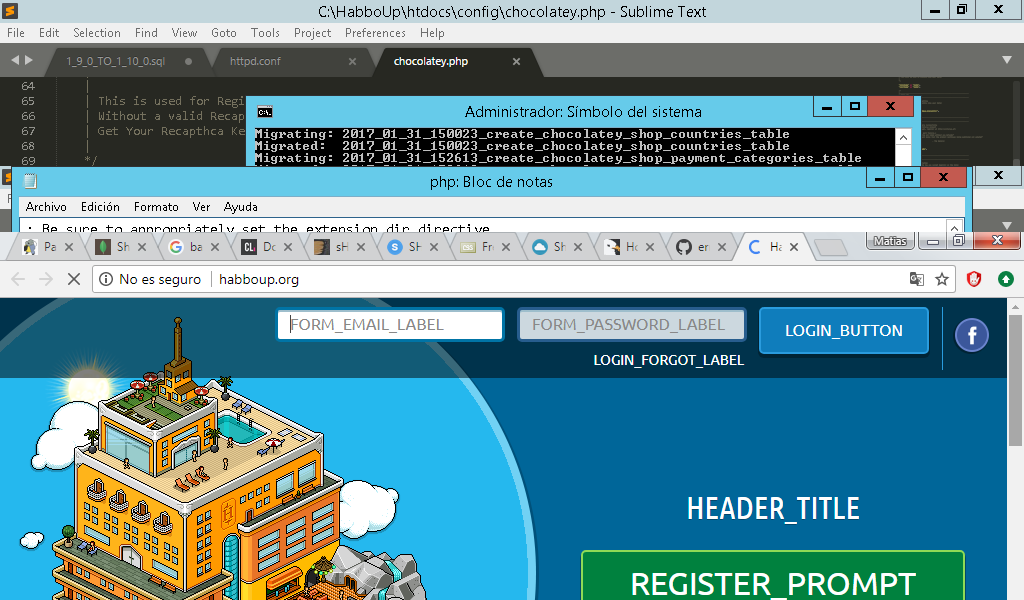1024x600 pixels.
Task: Open Sublime Text View menu
Action: [184, 33]
